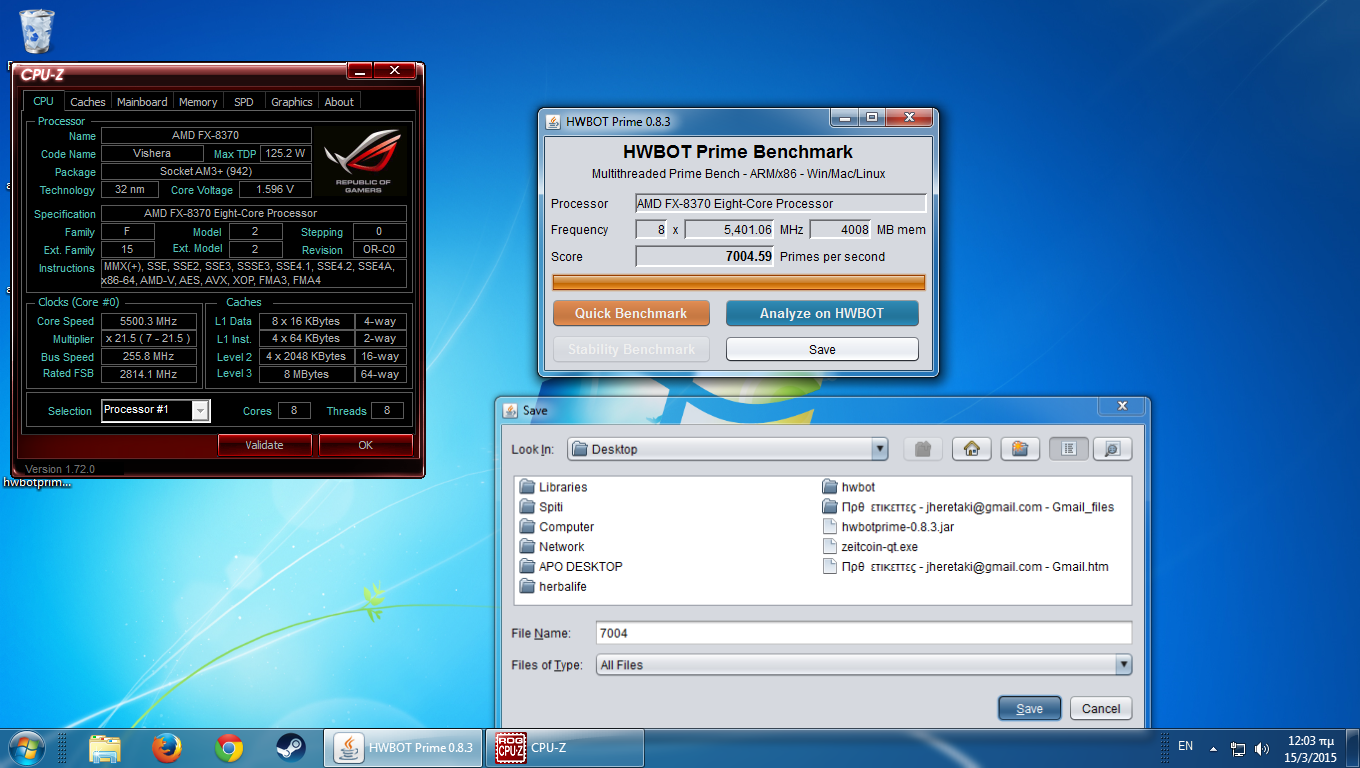Switch Save dialog to List view

point(1068,449)
